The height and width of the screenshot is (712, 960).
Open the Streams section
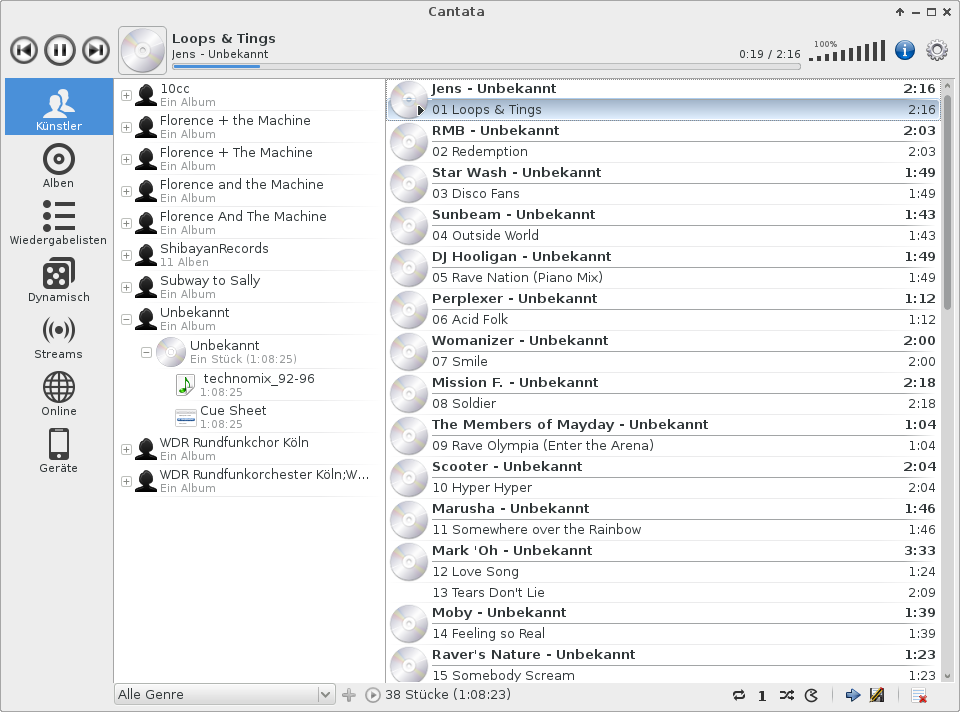(58, 336)
